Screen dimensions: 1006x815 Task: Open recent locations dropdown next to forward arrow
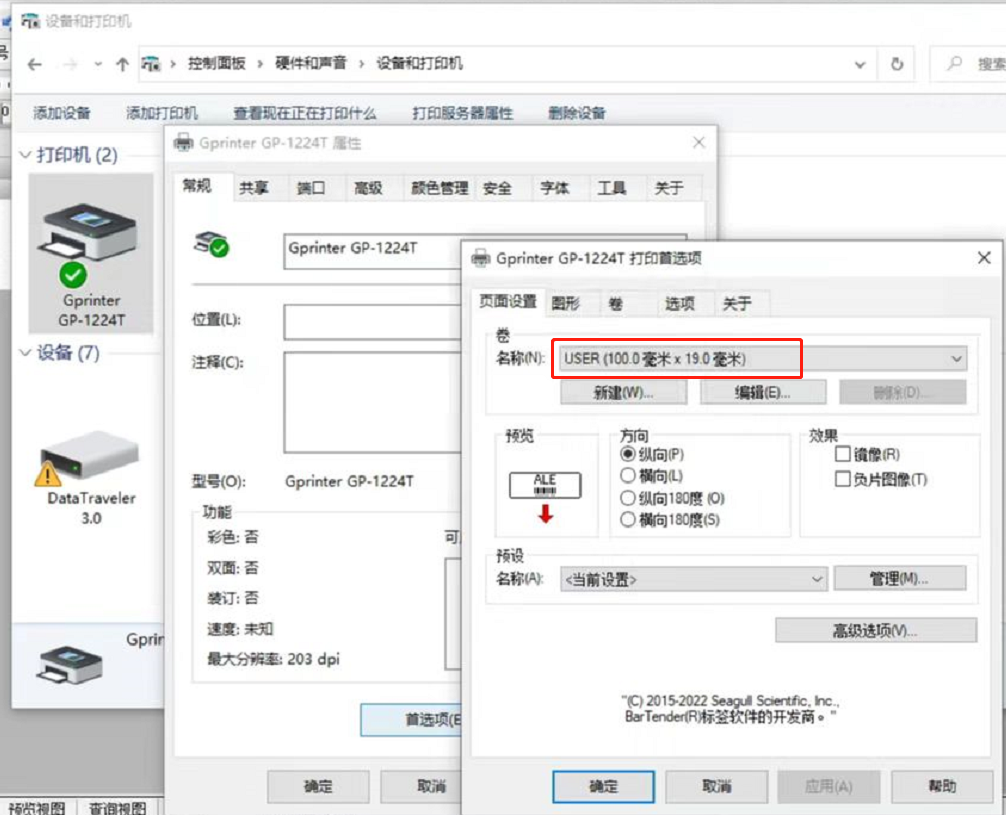[98, 64]
